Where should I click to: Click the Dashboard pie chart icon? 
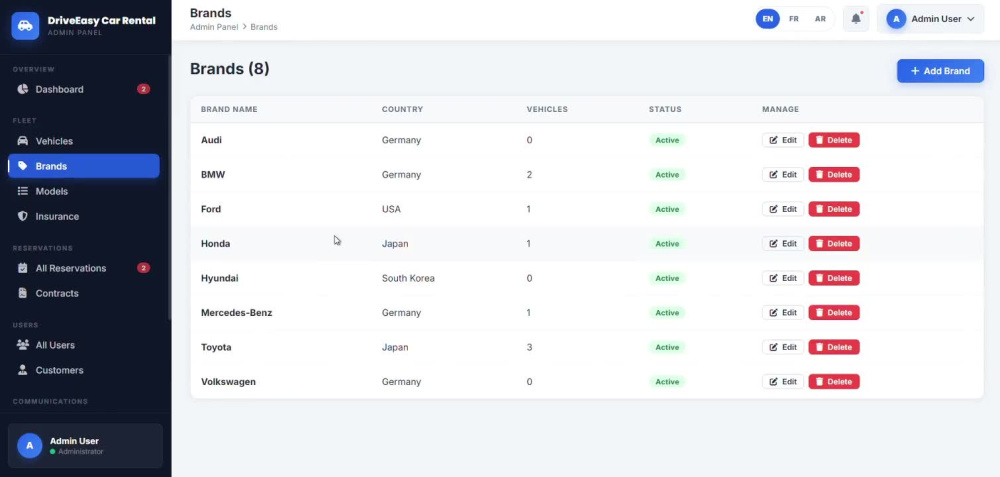tap(22, 89)
